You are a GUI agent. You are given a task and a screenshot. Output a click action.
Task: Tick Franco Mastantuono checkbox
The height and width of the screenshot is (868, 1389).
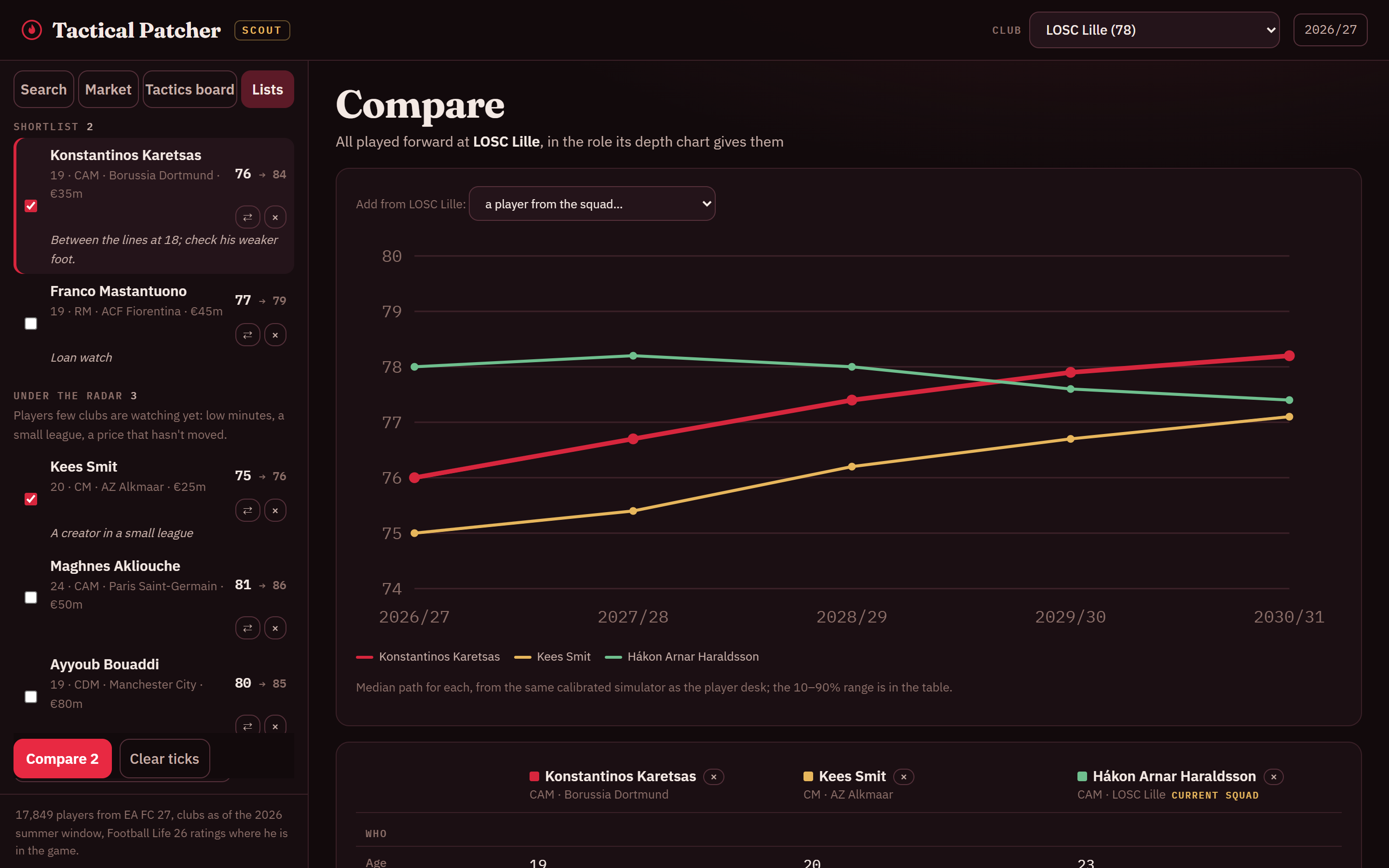pyautogui.click(x=31, y=324)
